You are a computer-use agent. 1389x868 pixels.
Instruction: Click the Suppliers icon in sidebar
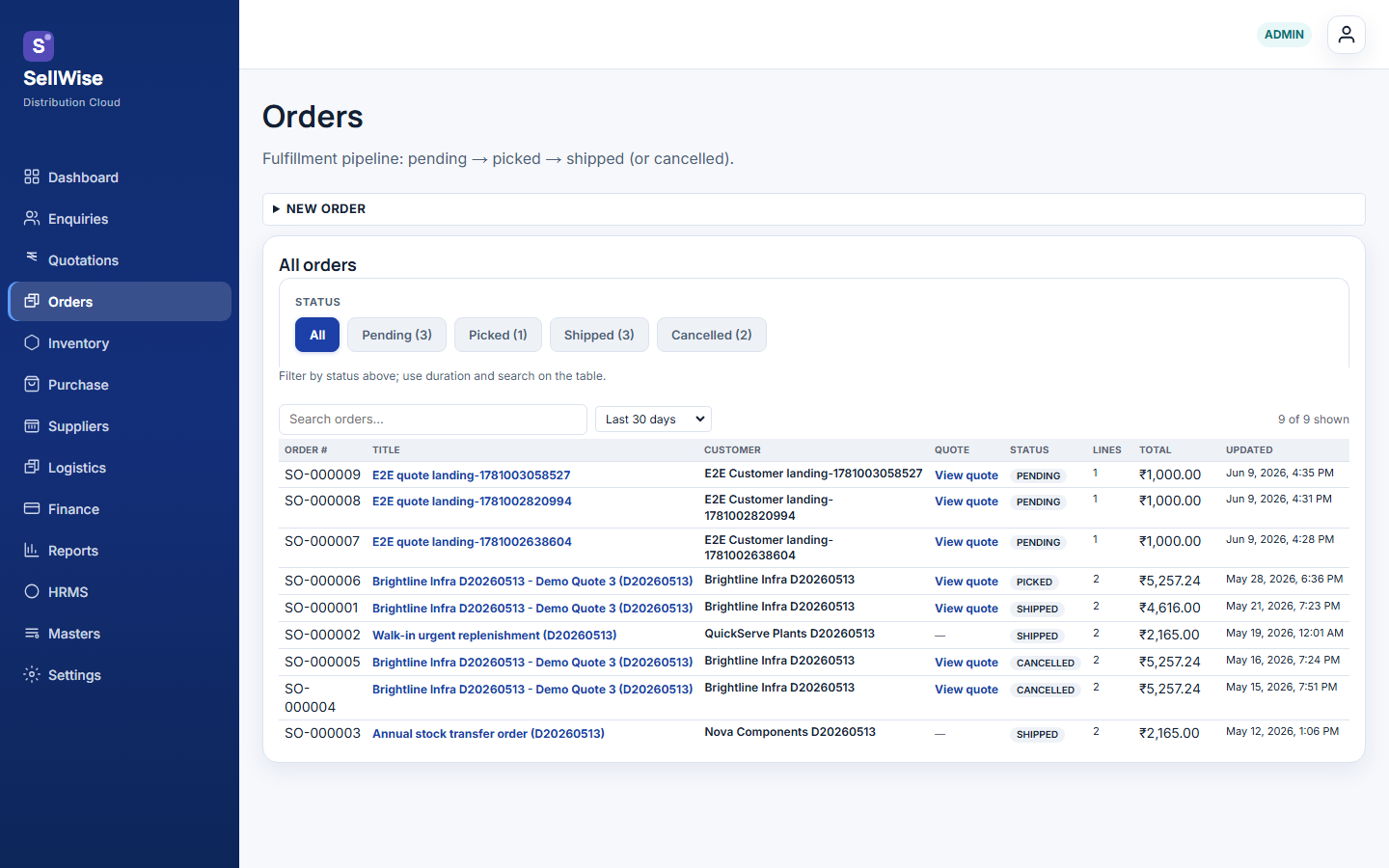(32, 425)
